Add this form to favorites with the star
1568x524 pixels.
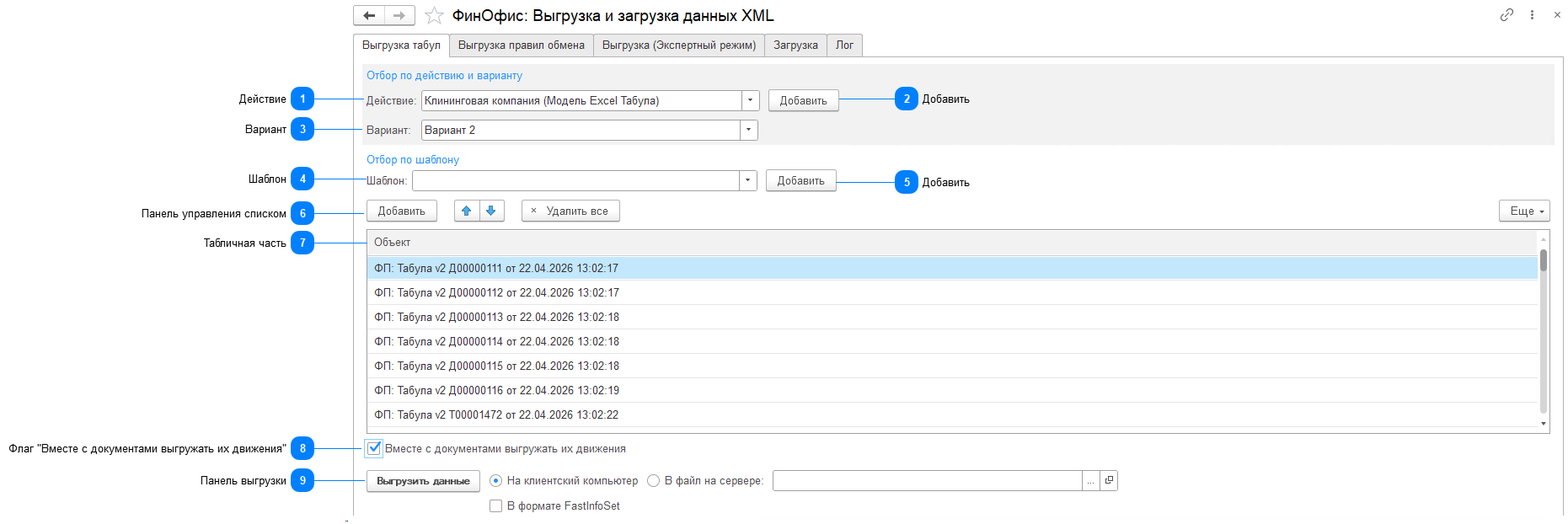(x=434, y=15)
